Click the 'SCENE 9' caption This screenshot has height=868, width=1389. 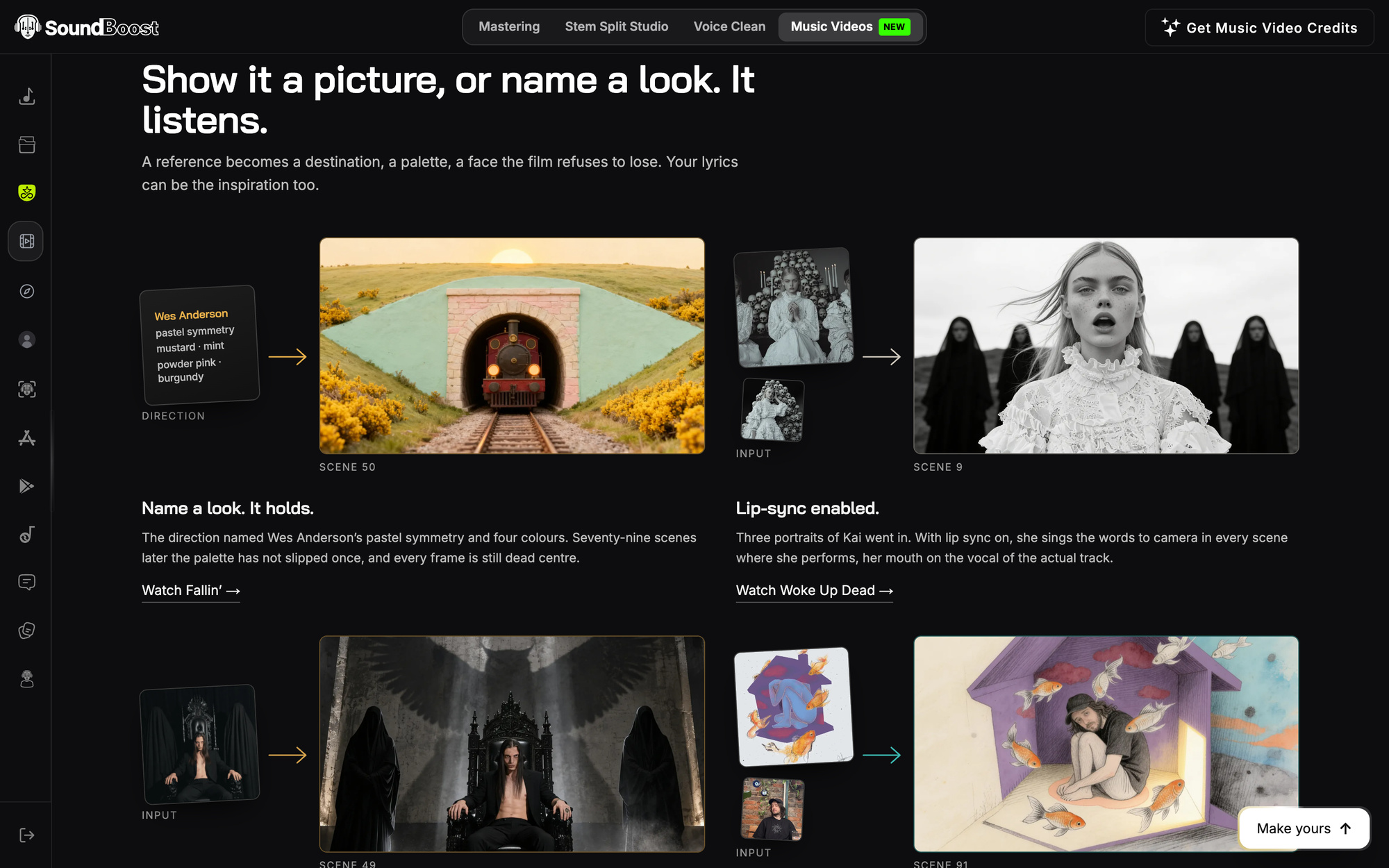[938, 467]
